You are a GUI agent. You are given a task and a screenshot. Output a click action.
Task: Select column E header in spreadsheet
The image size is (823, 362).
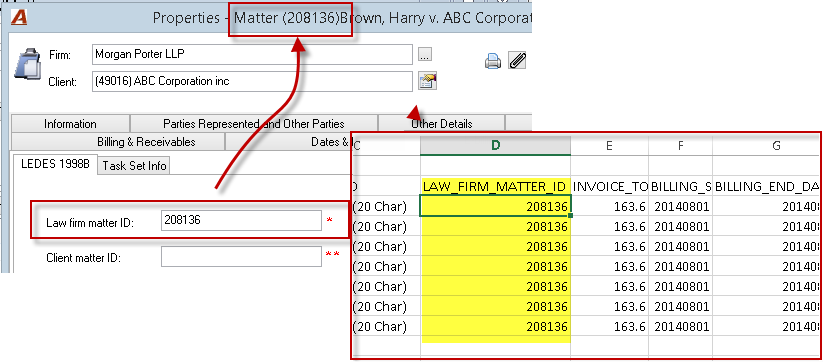[x=609, y=146]
